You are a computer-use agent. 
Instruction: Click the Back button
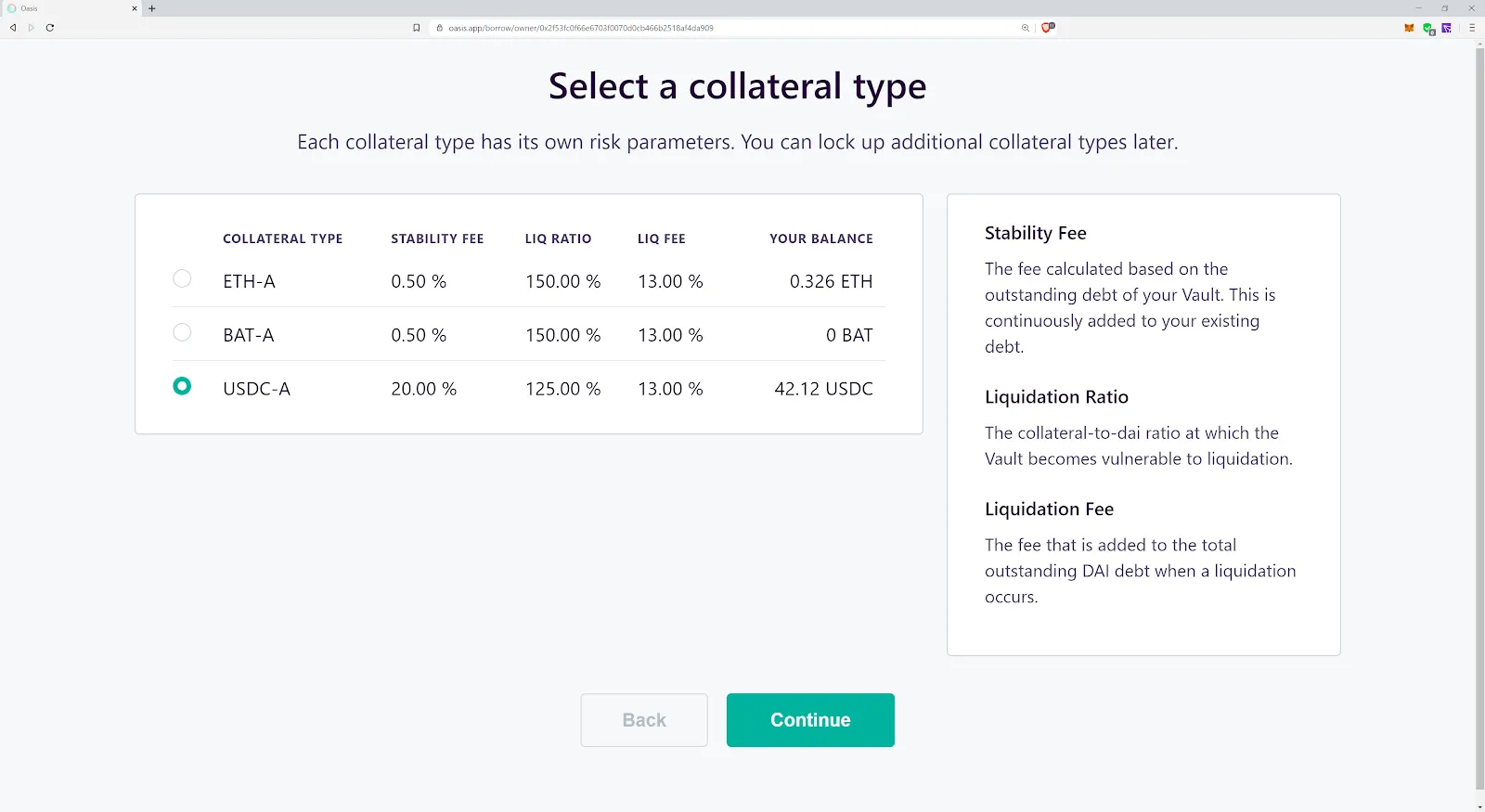tap(644, 720)
